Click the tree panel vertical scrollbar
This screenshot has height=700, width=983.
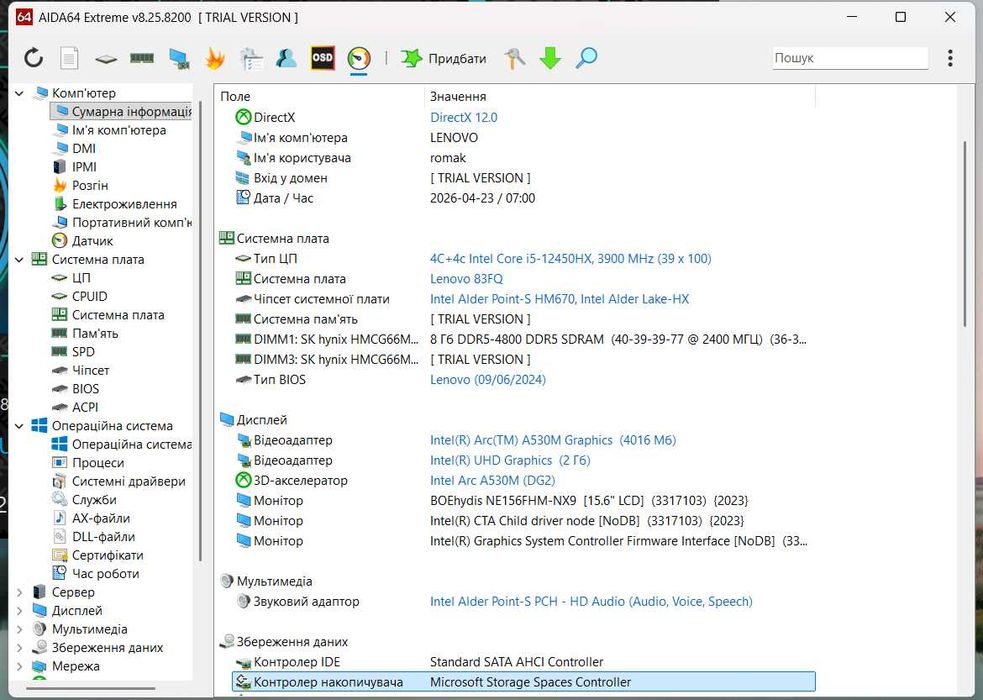(x=200, y=330)
